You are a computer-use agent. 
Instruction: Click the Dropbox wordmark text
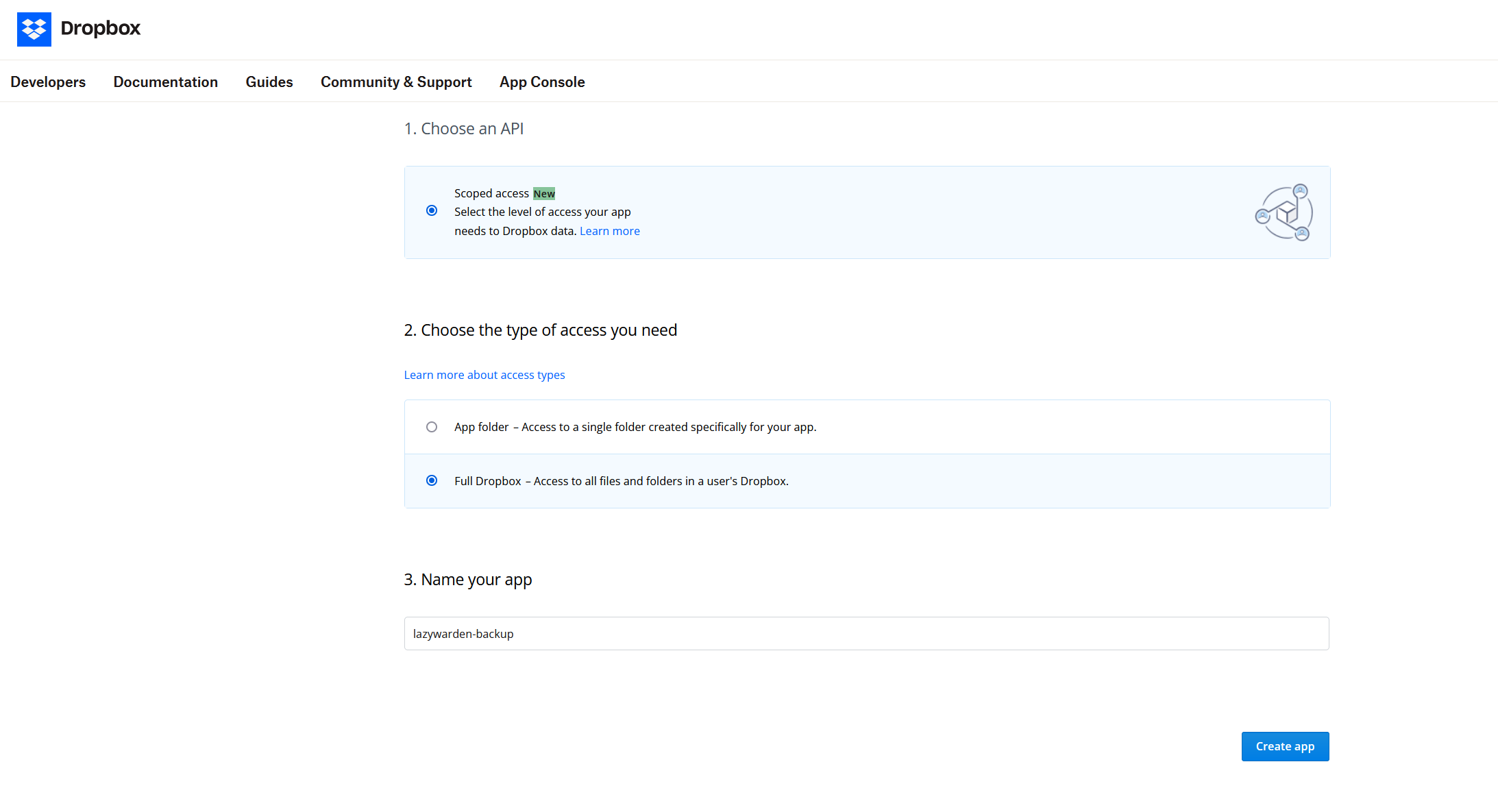[100, 28]
